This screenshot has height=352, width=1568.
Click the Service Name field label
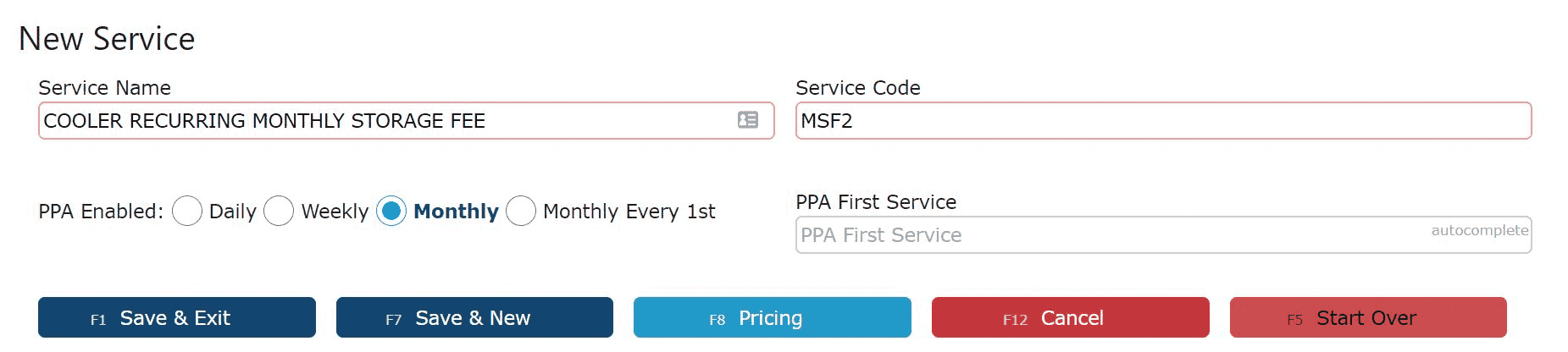point(104,88)
